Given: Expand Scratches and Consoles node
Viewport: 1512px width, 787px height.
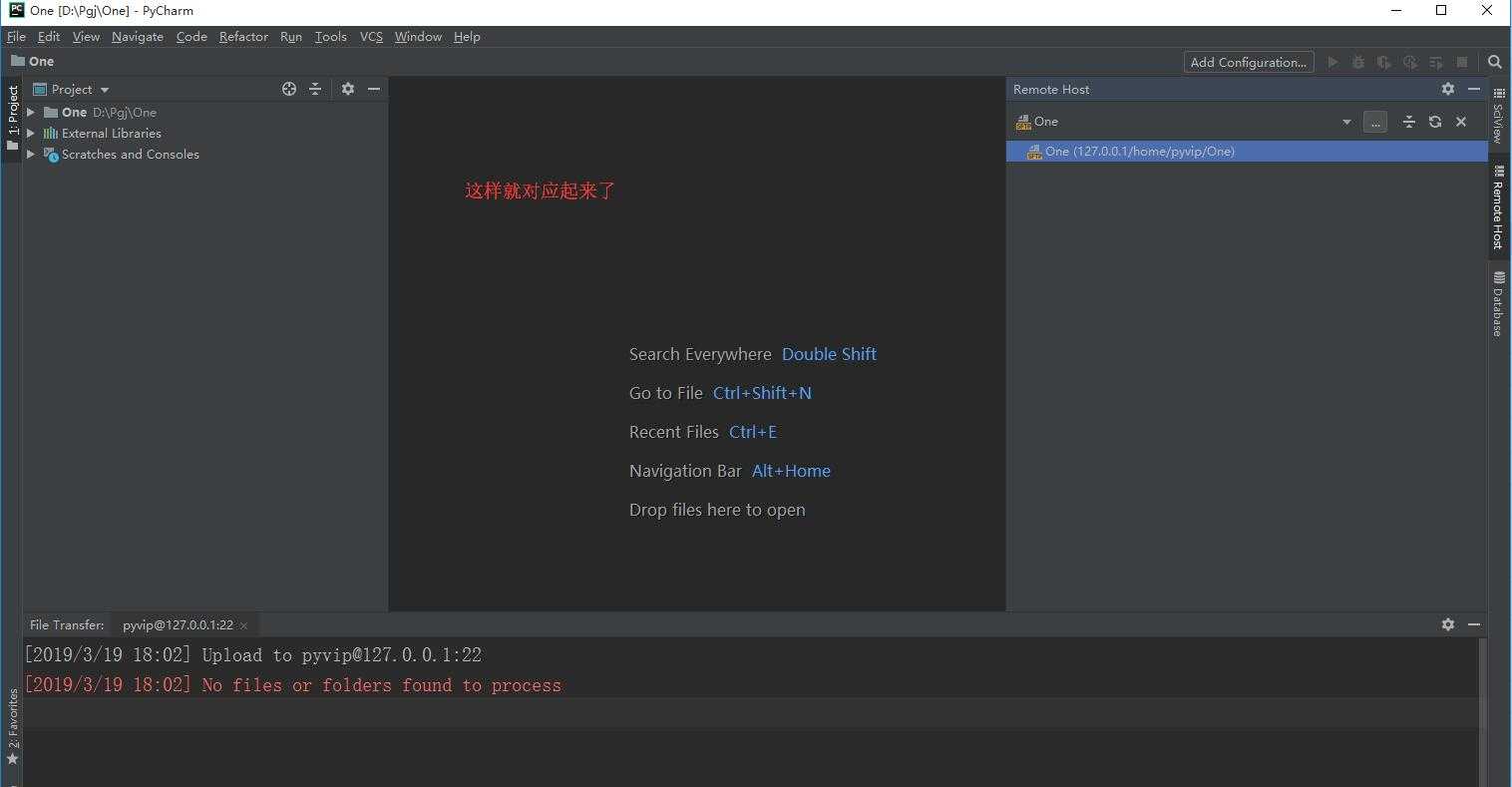Looking at the screenshot, I should pyautogui.click(x=31, y=154).
